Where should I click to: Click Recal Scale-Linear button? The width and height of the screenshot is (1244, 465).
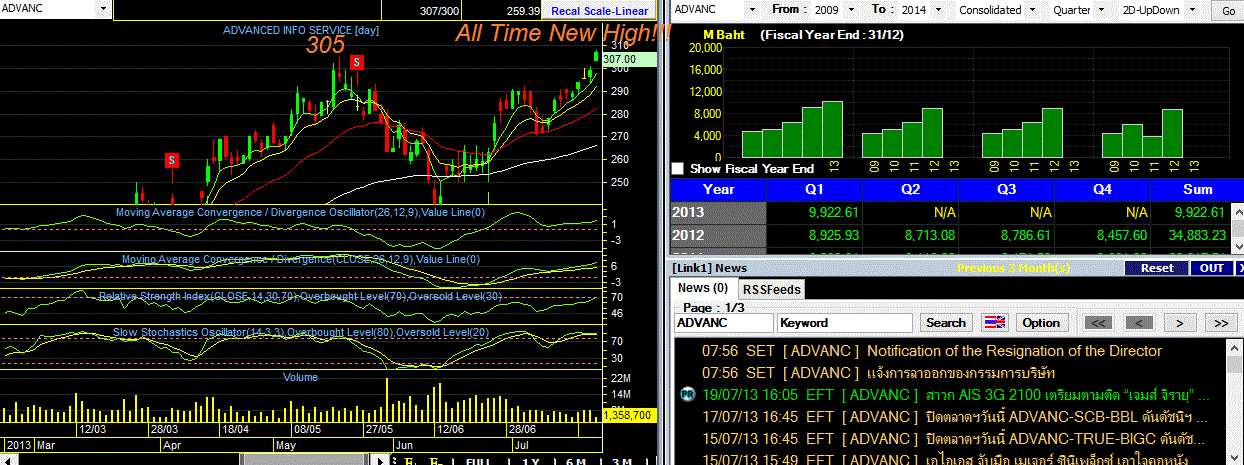pos(599,11)
